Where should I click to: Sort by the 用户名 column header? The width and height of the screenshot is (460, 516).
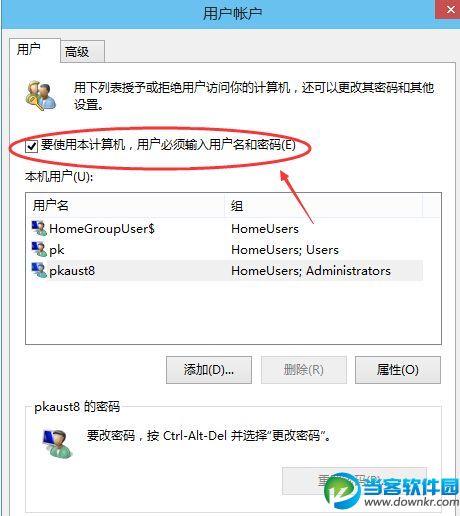pyautogui.click(x=125, y=205)
